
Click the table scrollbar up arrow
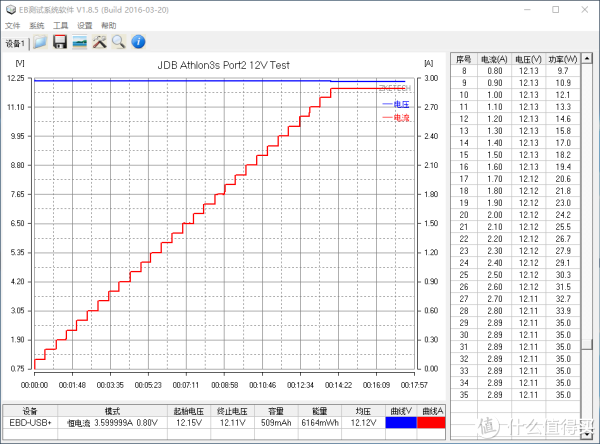(587, 58)
